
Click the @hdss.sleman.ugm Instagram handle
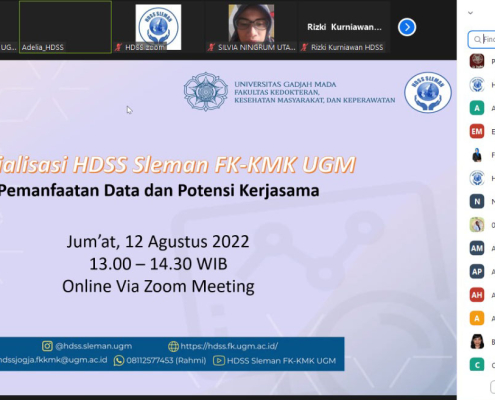click(94, 346)
